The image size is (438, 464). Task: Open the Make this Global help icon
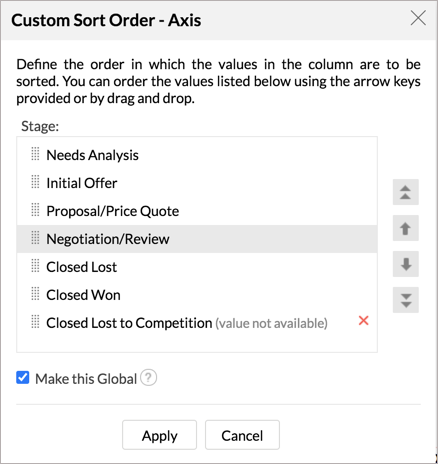tap(148, 378)
